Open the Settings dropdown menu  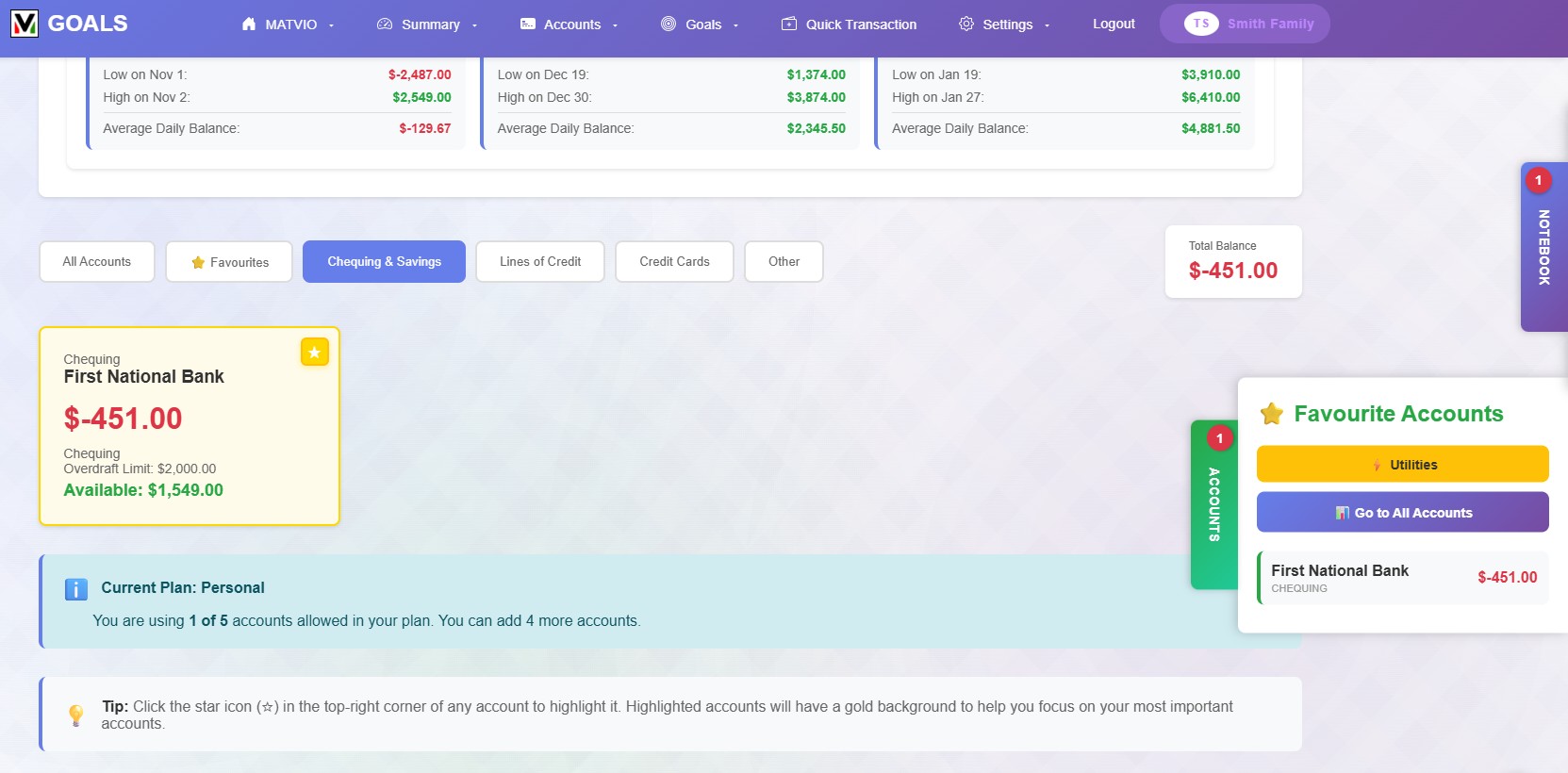click(x=1006, y=25)
